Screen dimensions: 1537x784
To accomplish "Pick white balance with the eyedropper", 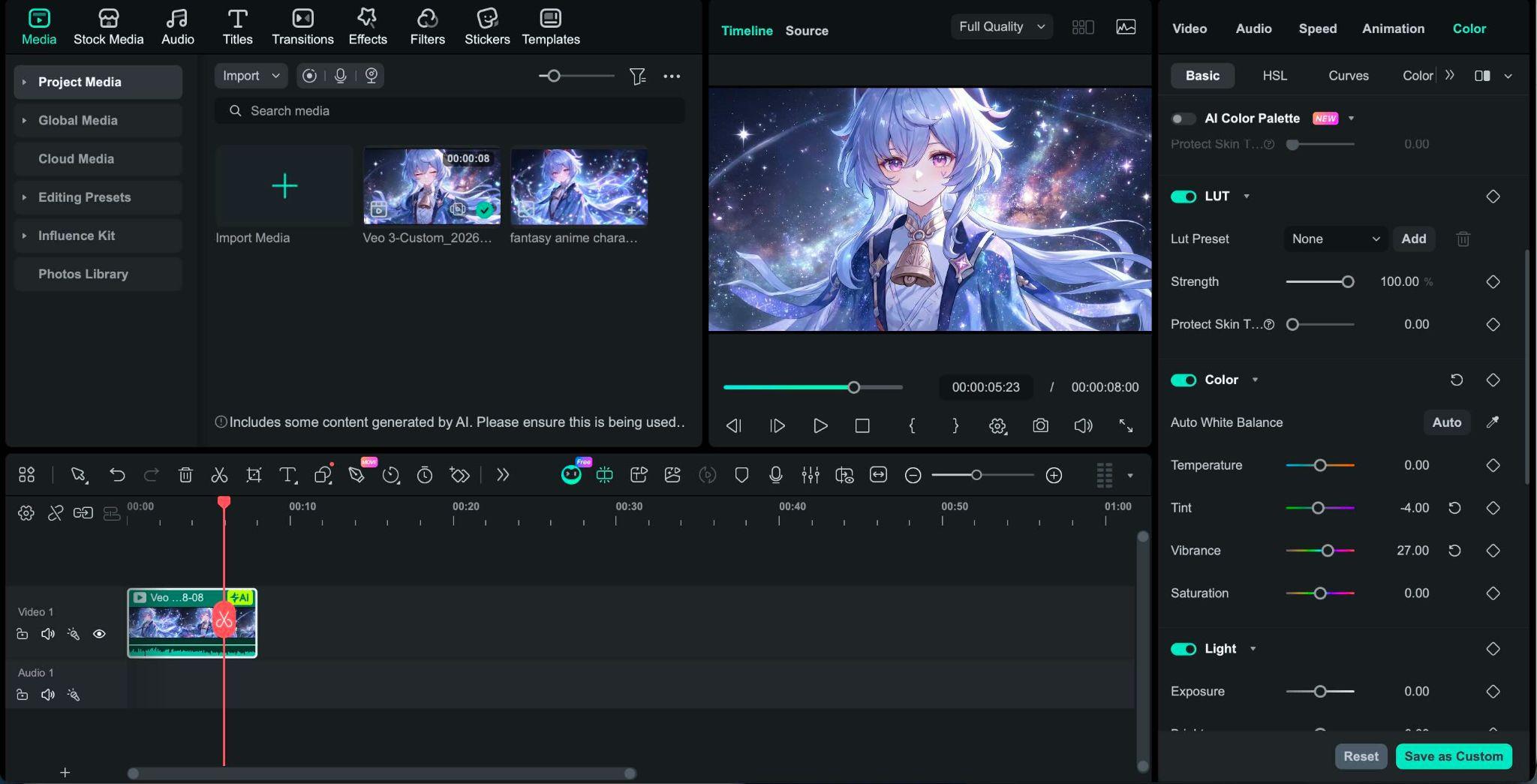I will [x=1493, y=422].
